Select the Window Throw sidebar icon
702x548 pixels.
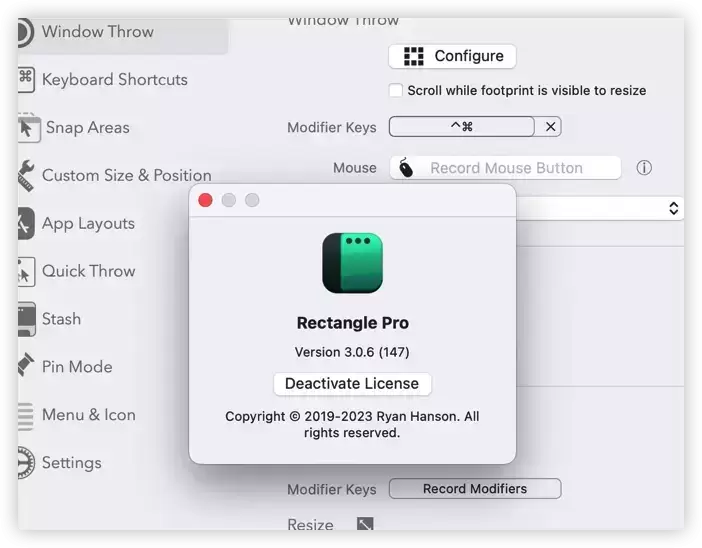tap(25, 32)
